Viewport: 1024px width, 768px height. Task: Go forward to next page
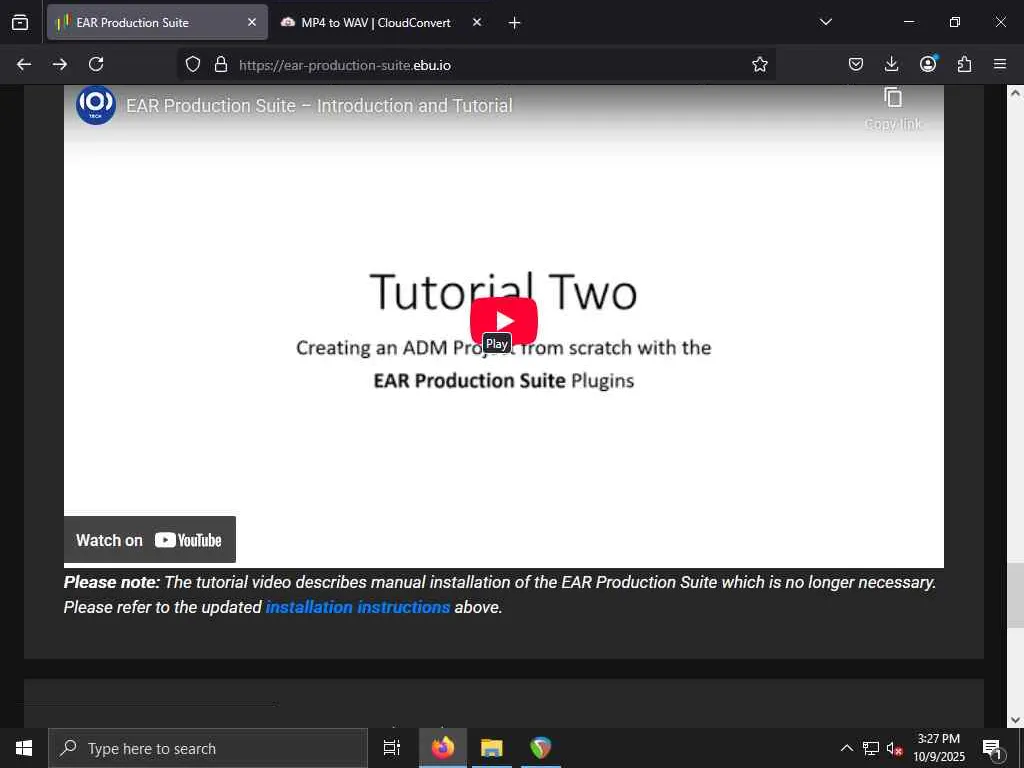(x=60, y=64)
